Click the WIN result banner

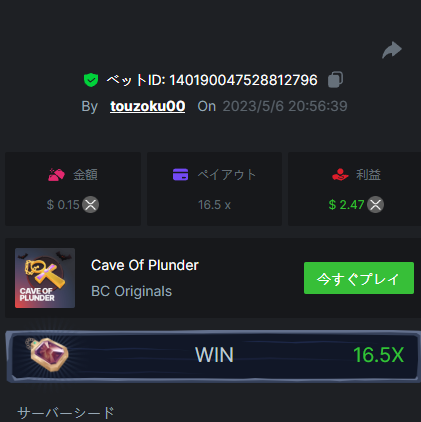(x=213, y=356)
